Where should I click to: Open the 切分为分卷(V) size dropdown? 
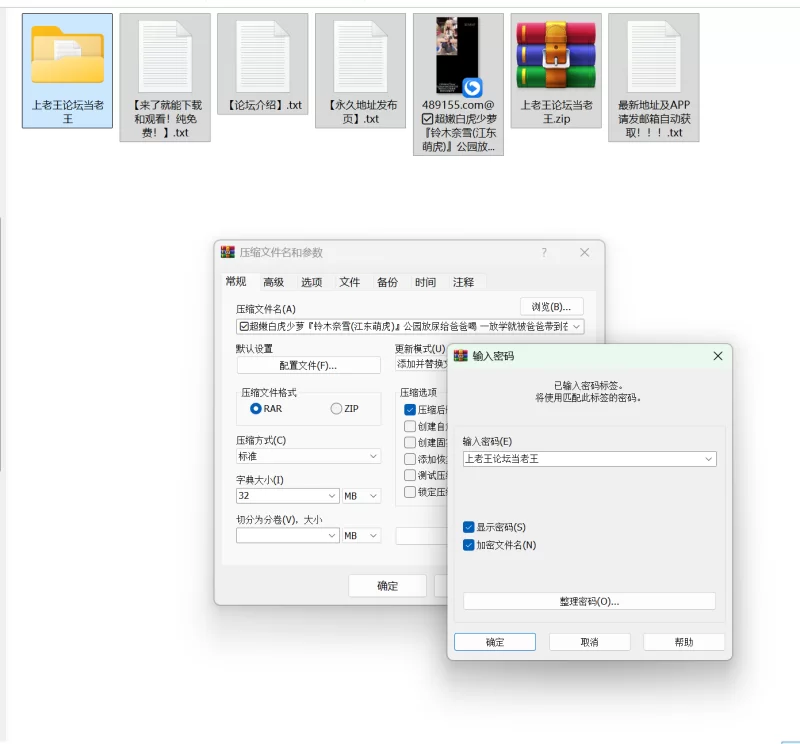coord(332,535)
